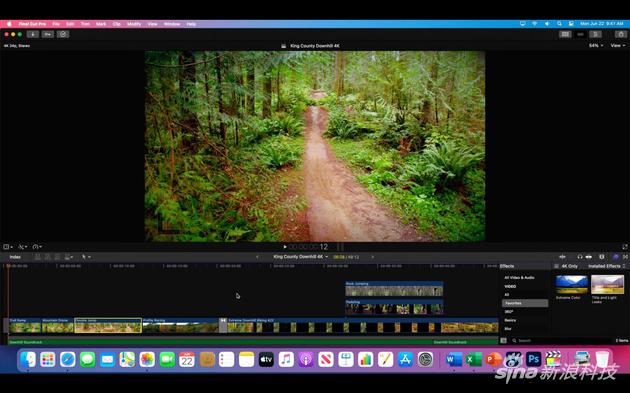Go back in timeline history arrow
This screenshot has width=630, height=393.
click(257, 257)
